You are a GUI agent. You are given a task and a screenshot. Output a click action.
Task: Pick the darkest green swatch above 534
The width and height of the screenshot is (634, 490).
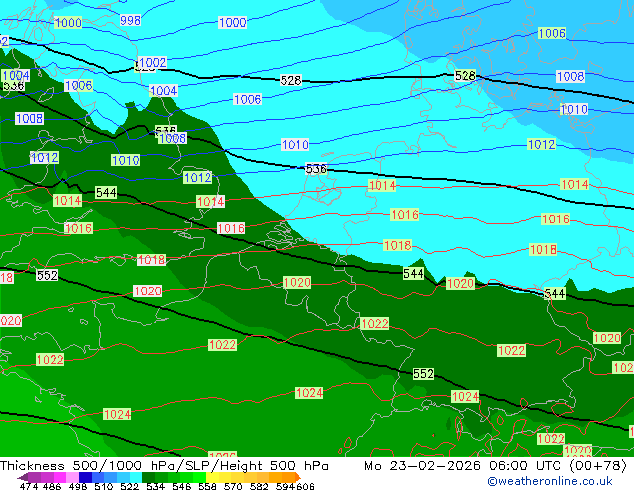tap(148, 477)
